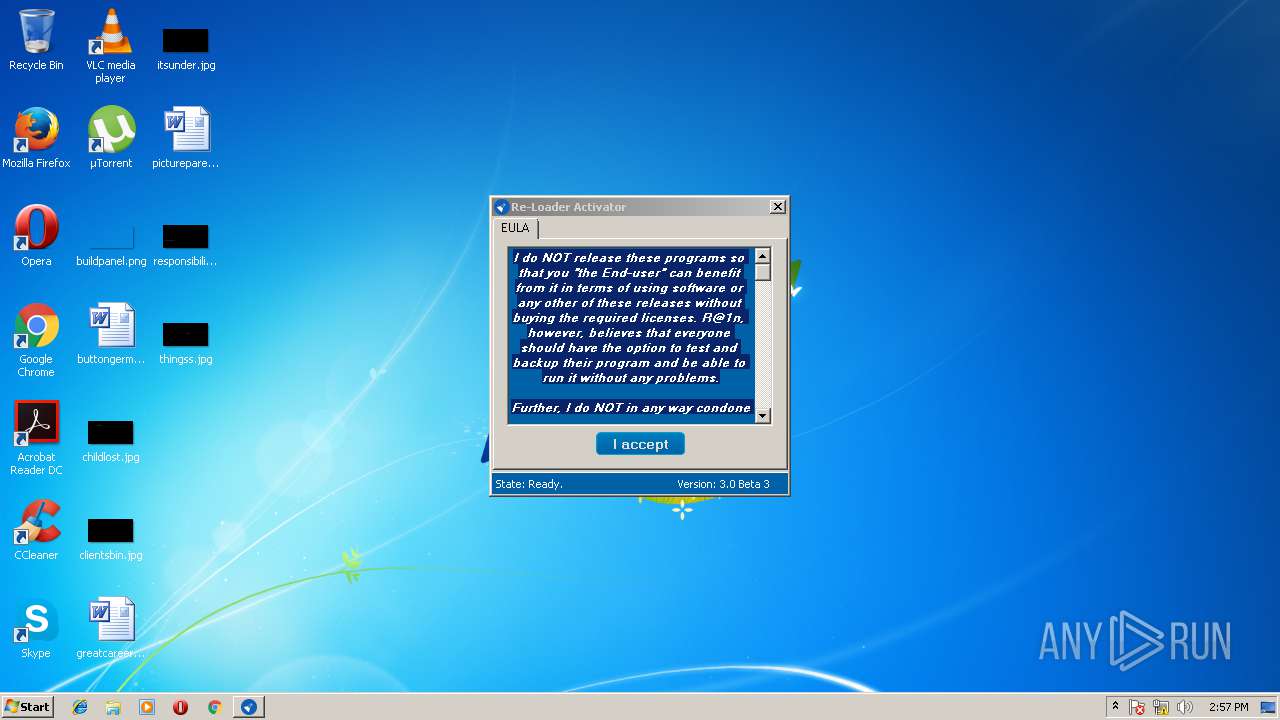Select the Mozilla Firefox shortcut
This screenshot has height=720, width=1280.
(x=36, y=138)
